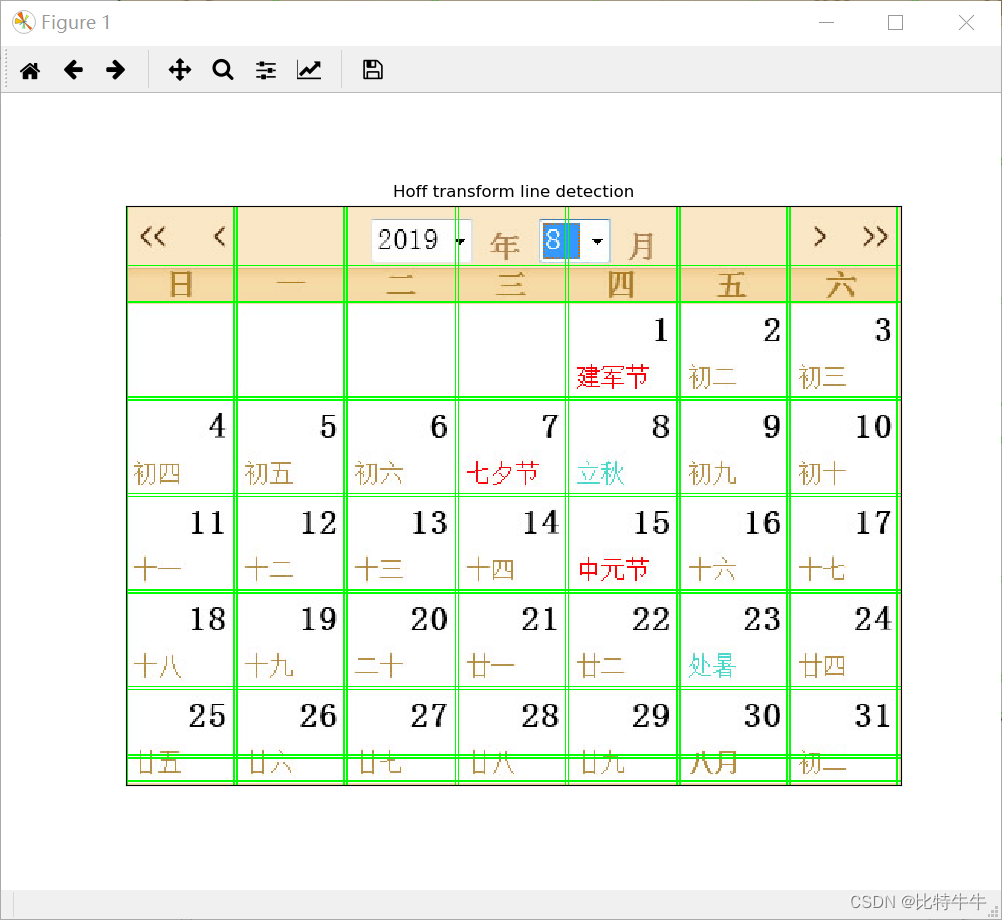Click the matplotlib Figure 1 window icon
Image resolution: width=1002 pixels, height=920 pixels.
point(23,22)
